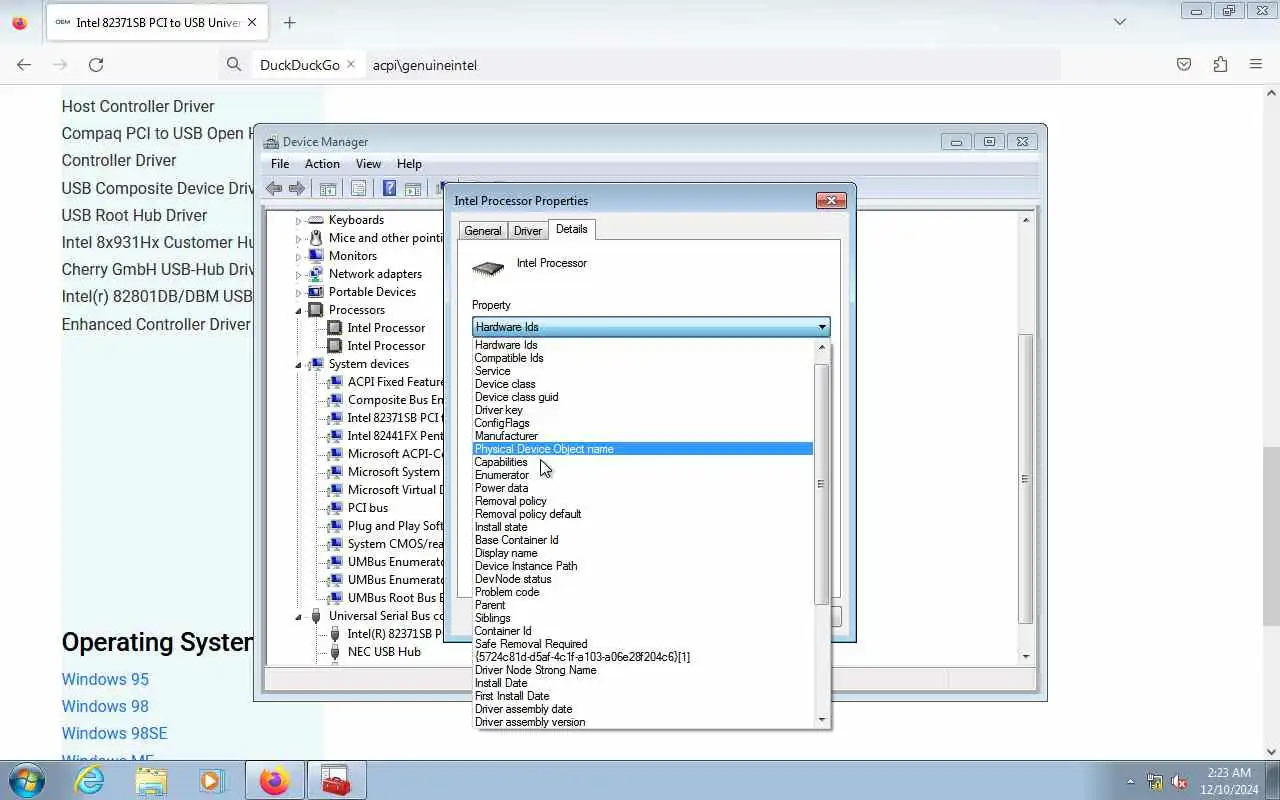Expand the Network adapters tree node

[x=298, y=275]
